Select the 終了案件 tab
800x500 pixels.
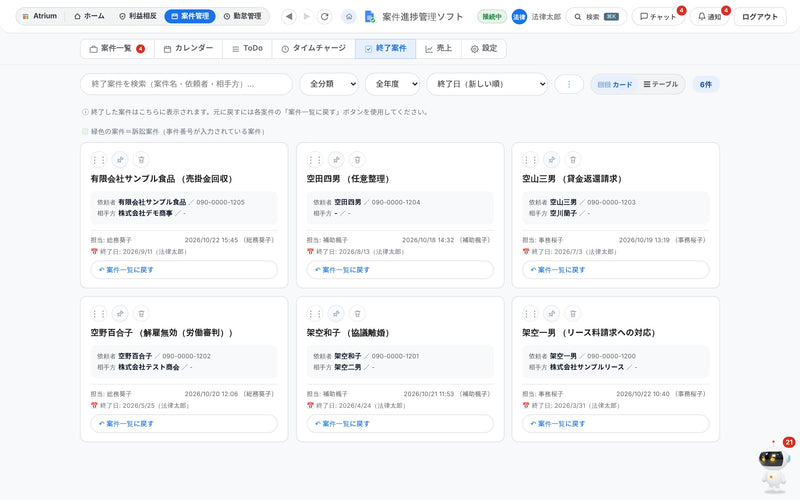386,48
